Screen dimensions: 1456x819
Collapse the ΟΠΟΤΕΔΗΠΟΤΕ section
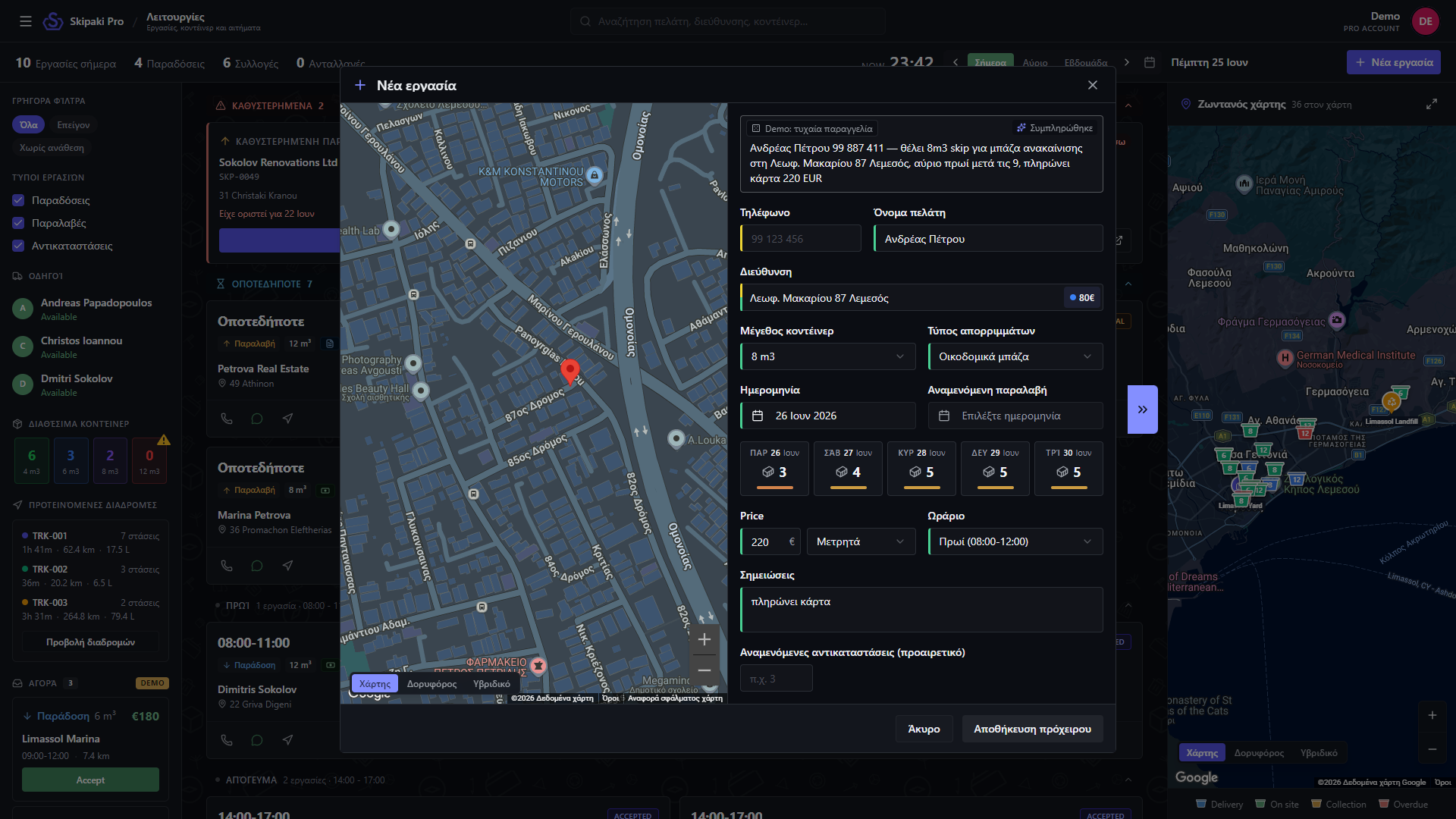(1128, 284)
